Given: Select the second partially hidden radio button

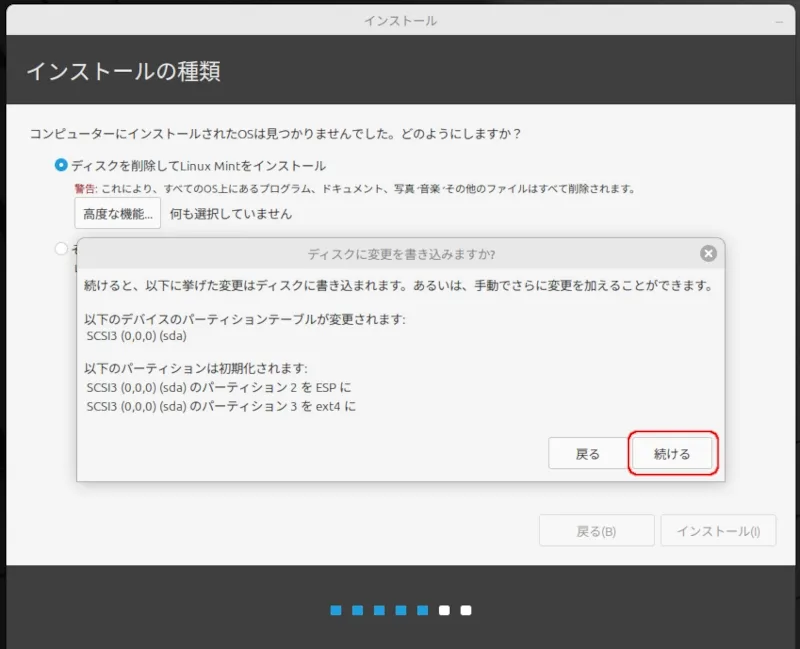Looking at the screenshot, I should 62,248.
